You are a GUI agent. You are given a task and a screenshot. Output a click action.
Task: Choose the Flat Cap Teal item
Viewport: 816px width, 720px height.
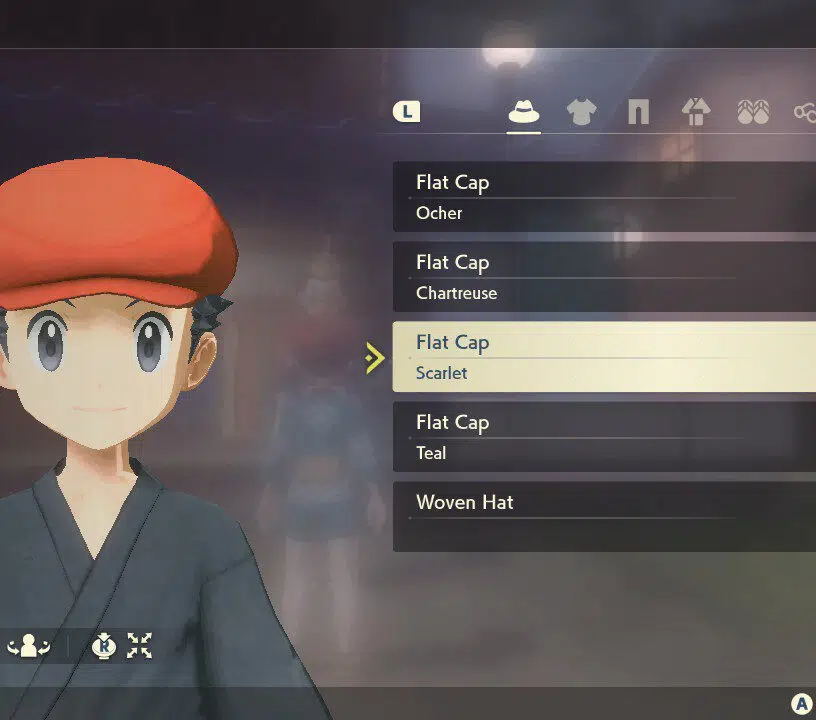(604, 437)
